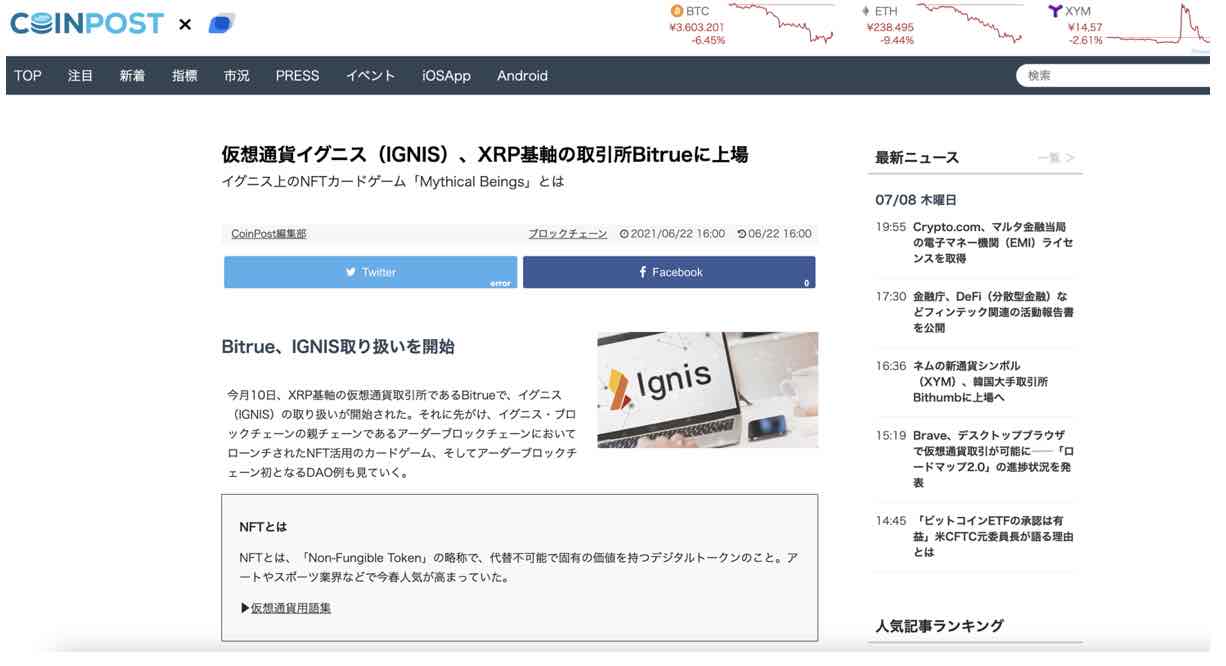The image size is (1226, 666).
Task: Share the article on Facebook
Action: (x=669, y=272)
